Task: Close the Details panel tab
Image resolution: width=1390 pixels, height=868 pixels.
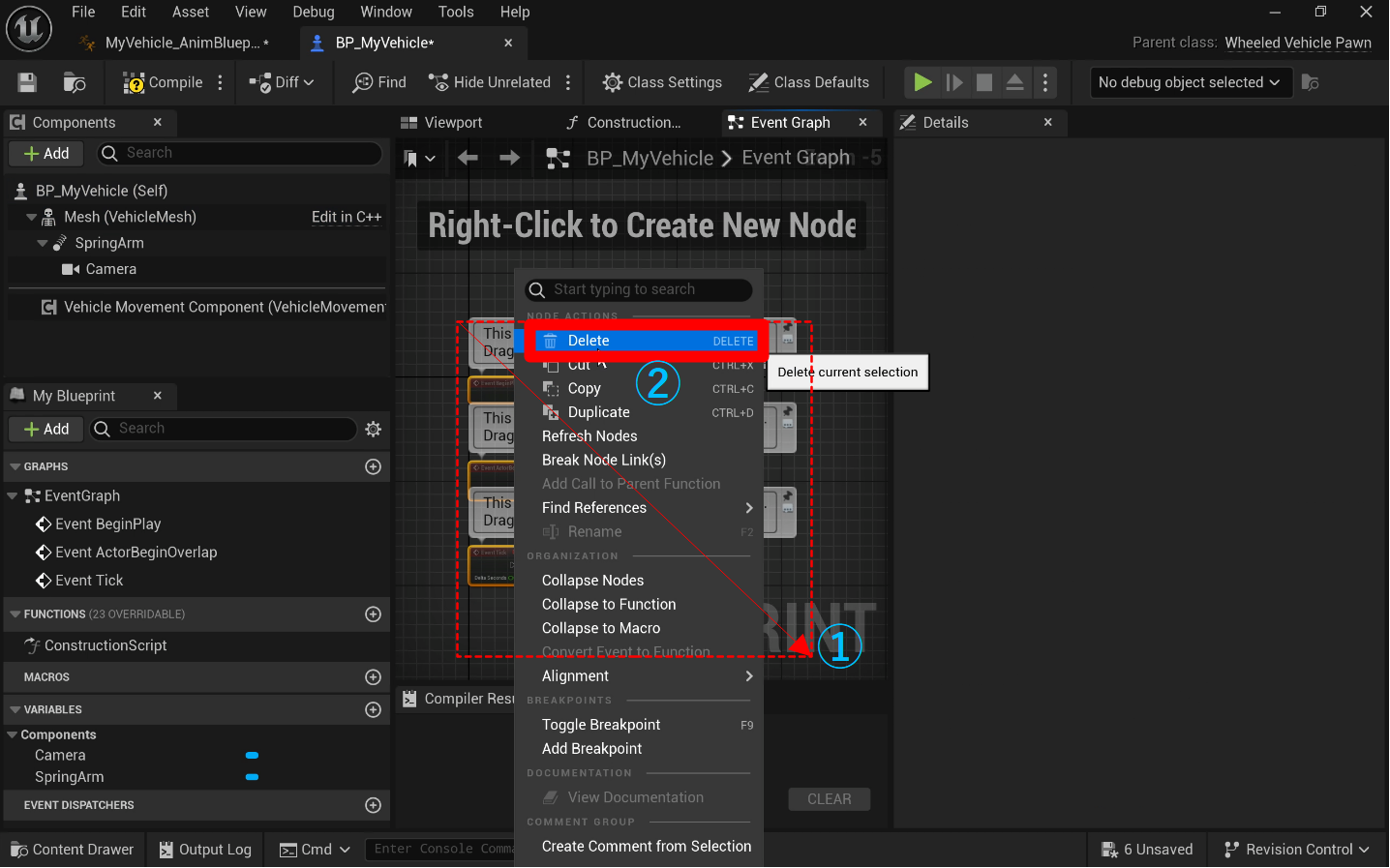Action: click(1047, 122)
